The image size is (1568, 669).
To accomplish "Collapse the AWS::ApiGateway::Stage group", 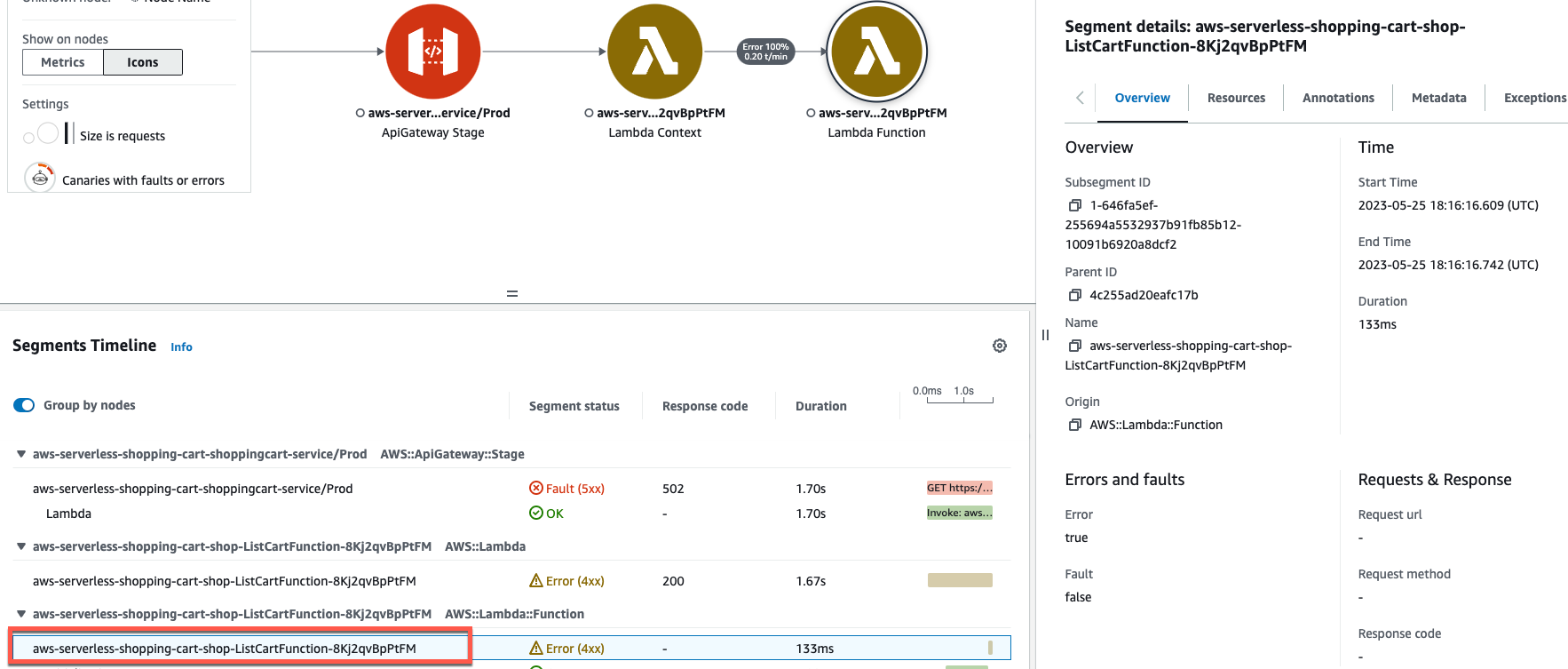I will [x=21, y=454].
